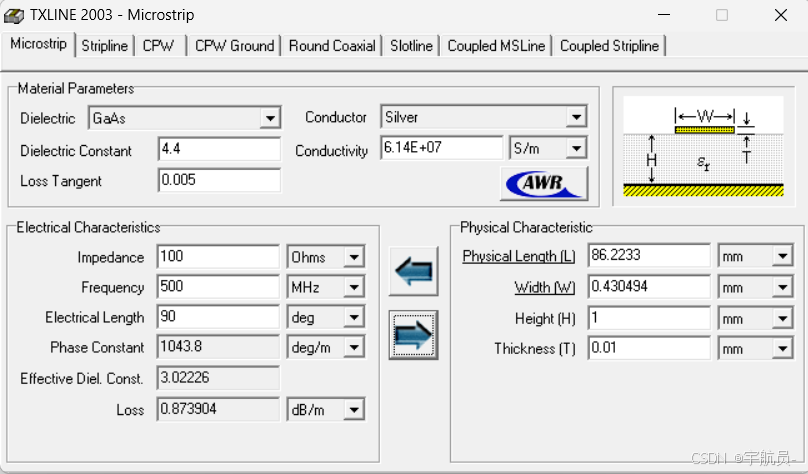This screenshot has width=808, height=474.
Task: Open the Width mm unit dropdown
Action: point(782,287)
